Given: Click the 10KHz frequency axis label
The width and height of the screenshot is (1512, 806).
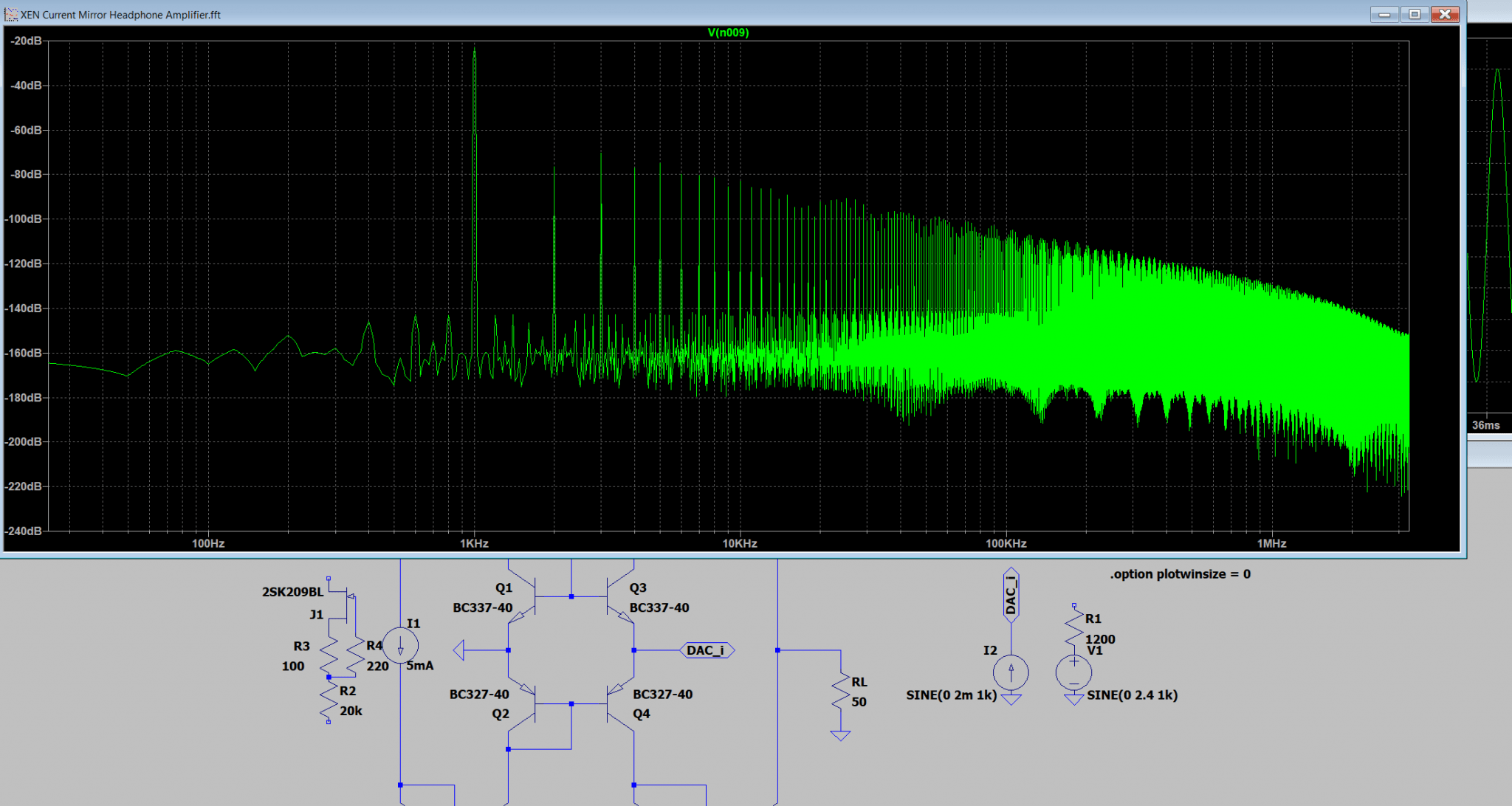Looking at the screenshot, I should (x=740, y=543).
